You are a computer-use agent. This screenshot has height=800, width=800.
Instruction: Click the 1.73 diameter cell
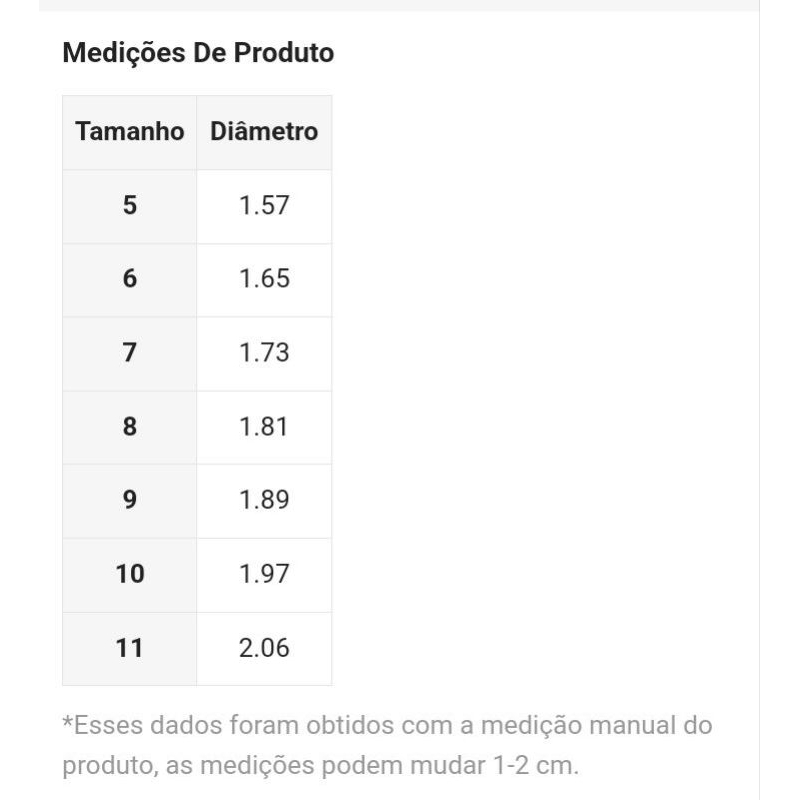pyautogui.click(x=264, y=353)
